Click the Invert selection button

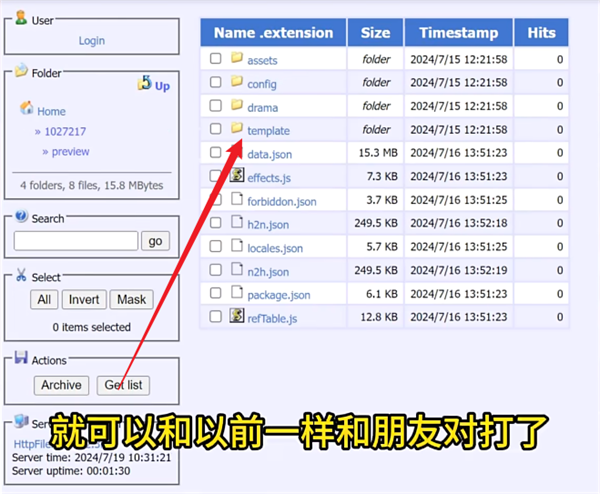coord(84,299)
